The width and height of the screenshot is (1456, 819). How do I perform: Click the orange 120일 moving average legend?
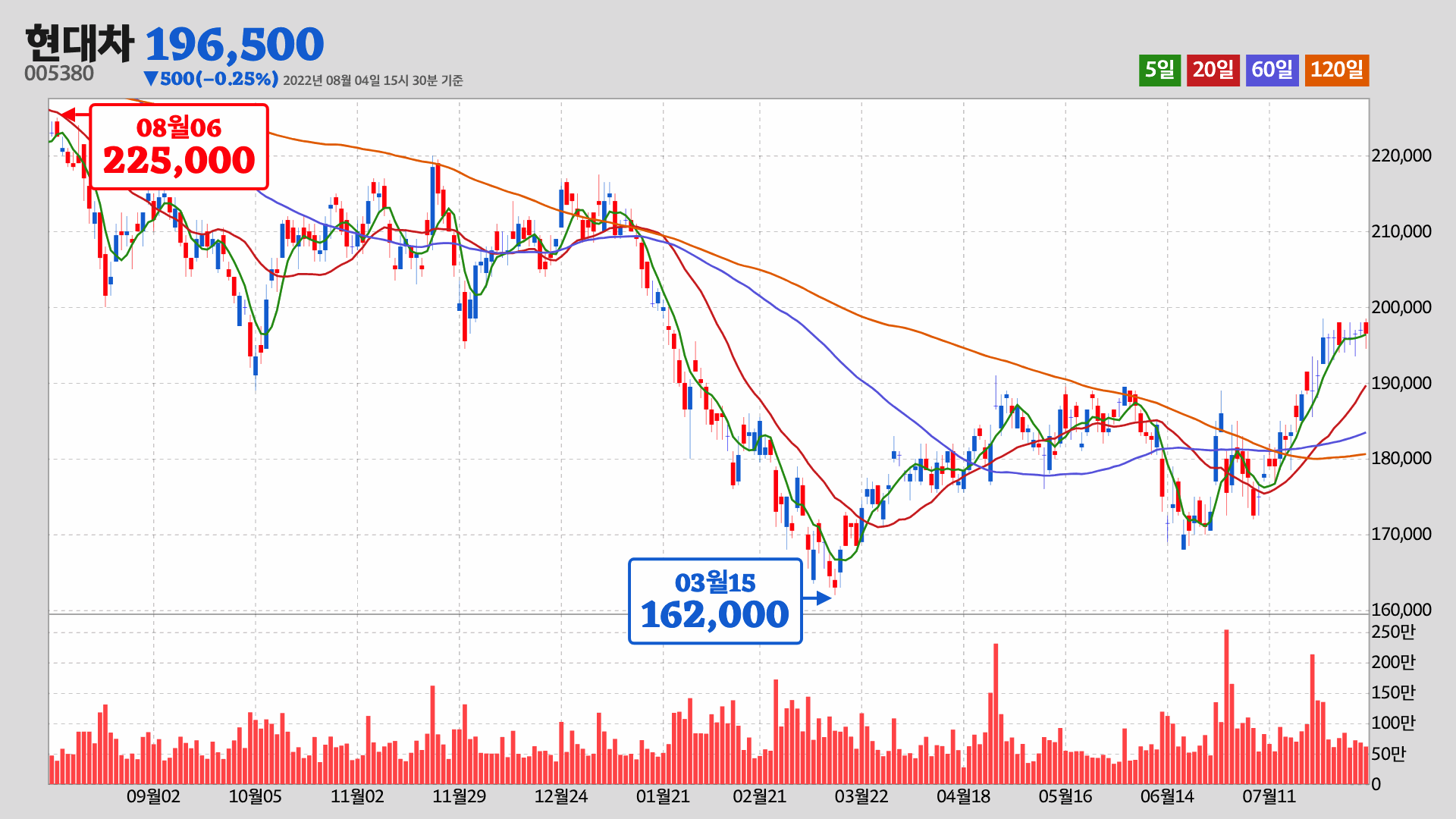[1337, 70]
